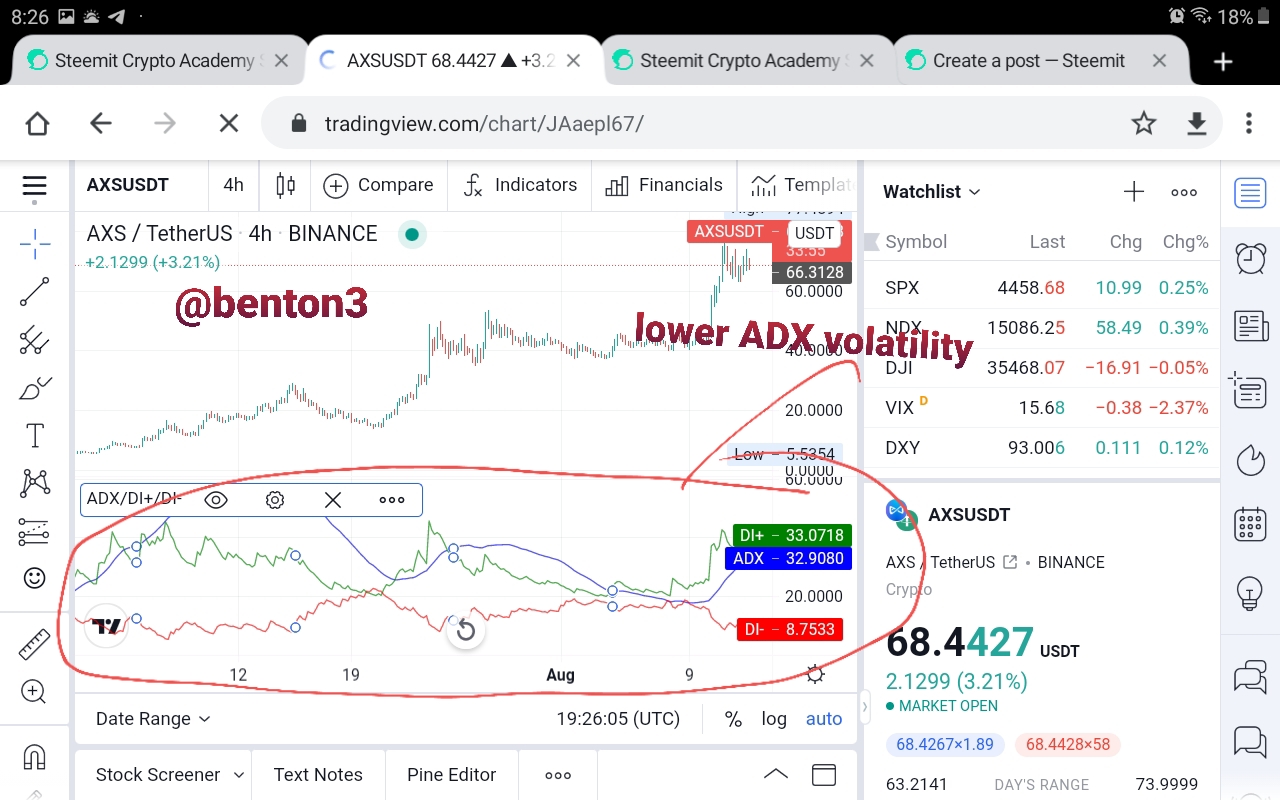Screen dimensions: 1280x800
Task: Click the Compare button
Action: pos(378,185)
